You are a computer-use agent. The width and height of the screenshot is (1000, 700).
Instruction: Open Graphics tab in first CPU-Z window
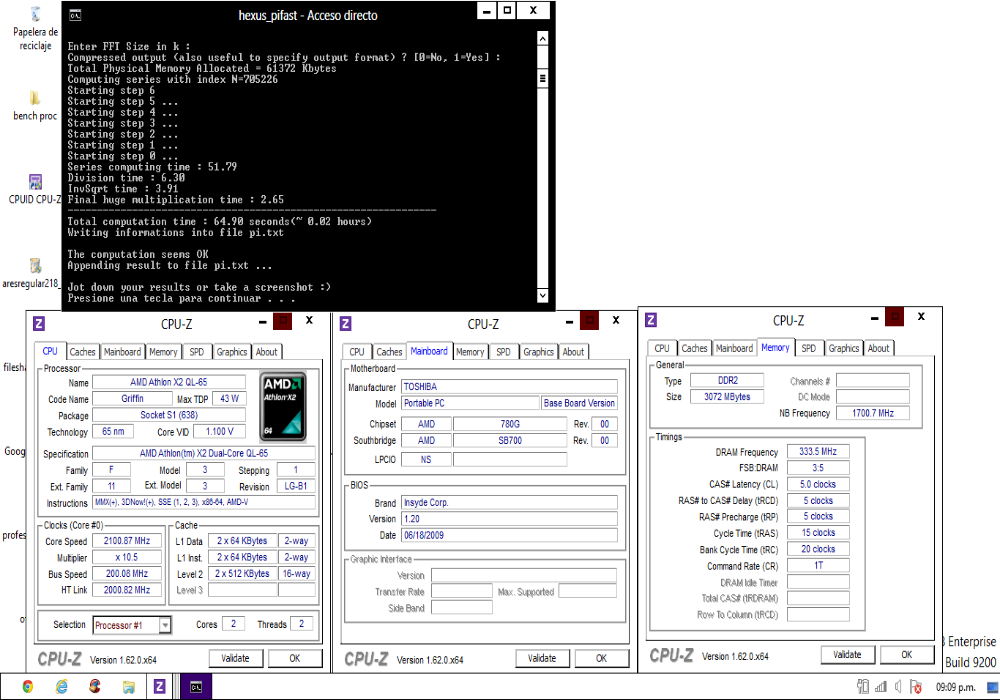tap(232, 352)
